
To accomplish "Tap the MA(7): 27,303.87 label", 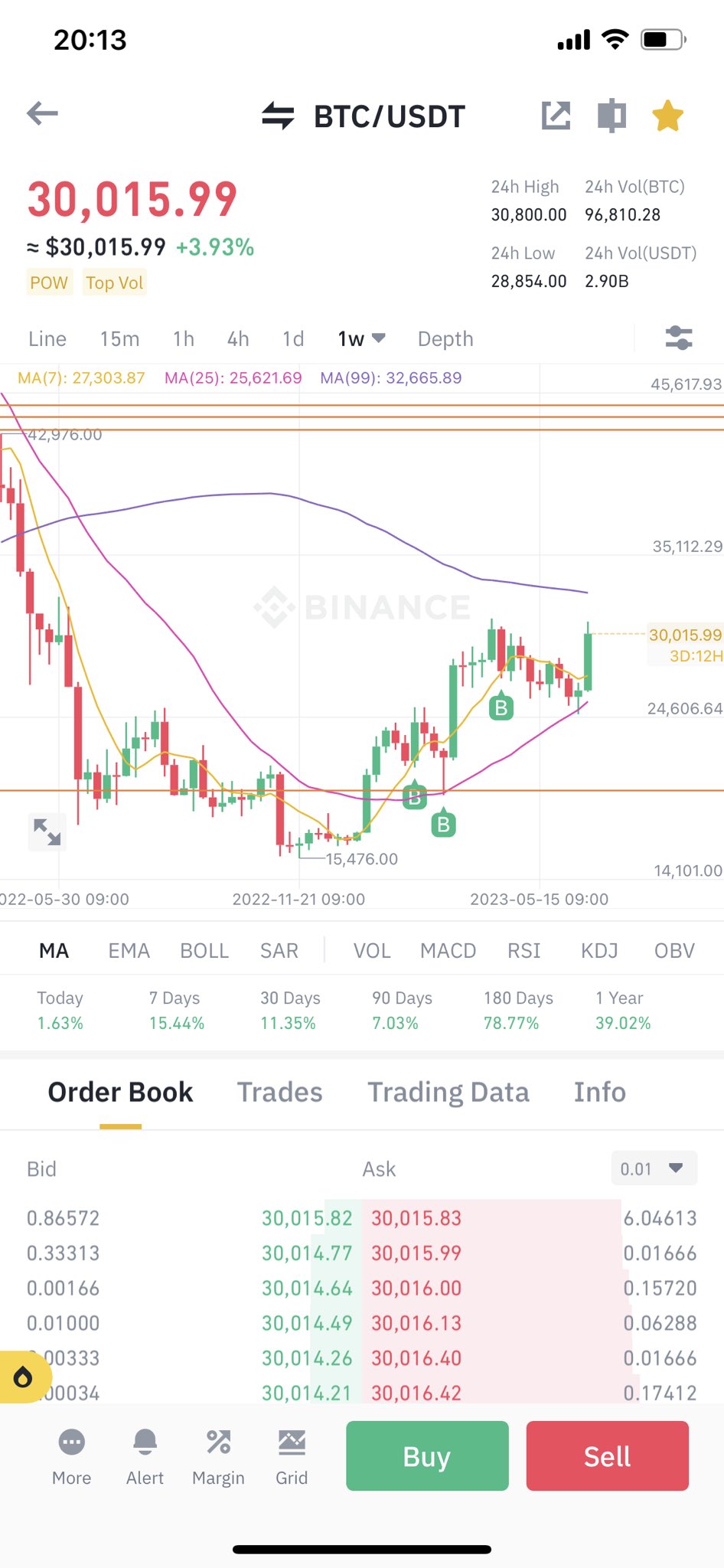I will coord(81,377).
